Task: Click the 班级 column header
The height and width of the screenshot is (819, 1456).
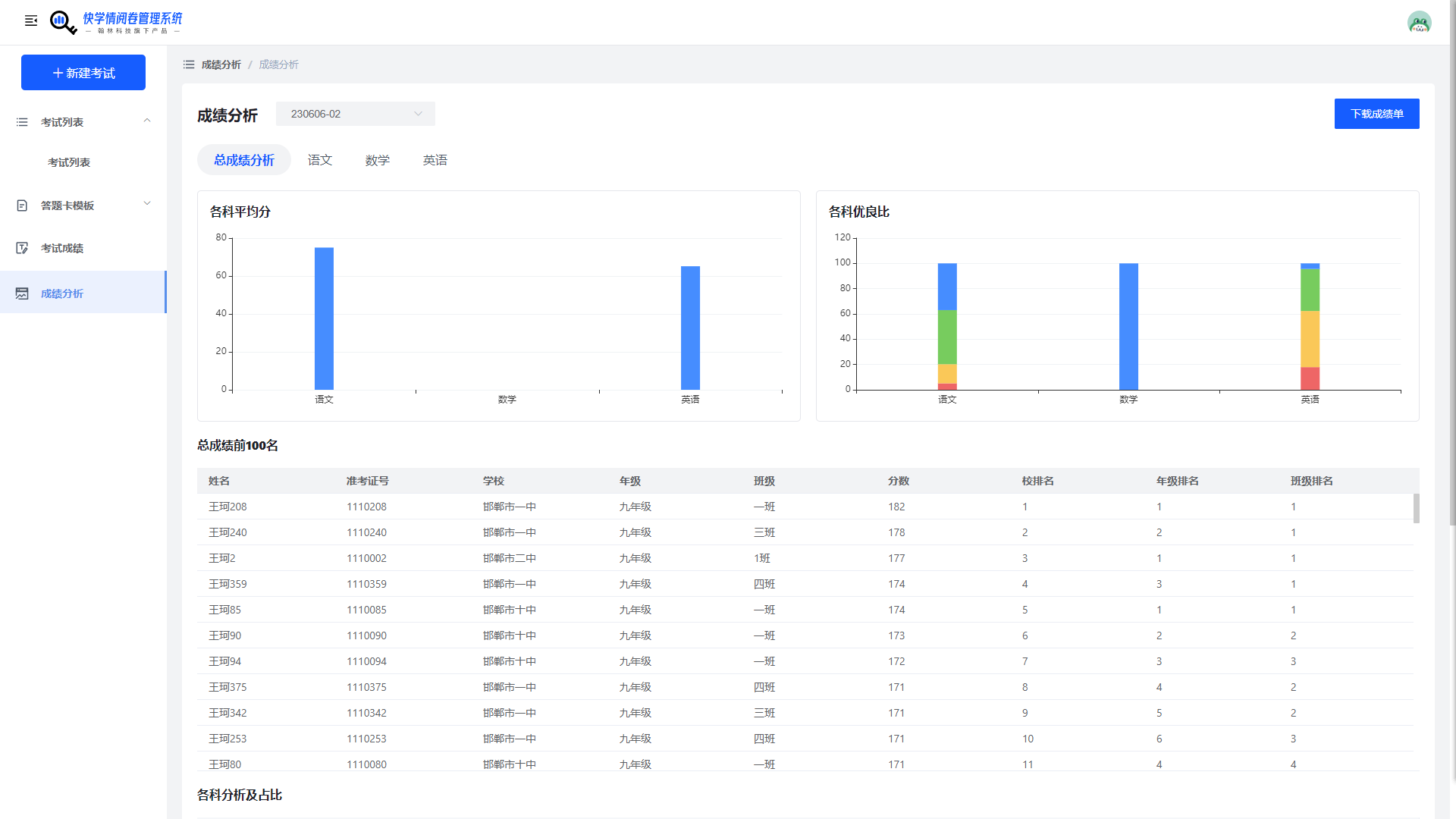Action: point(764,481)
